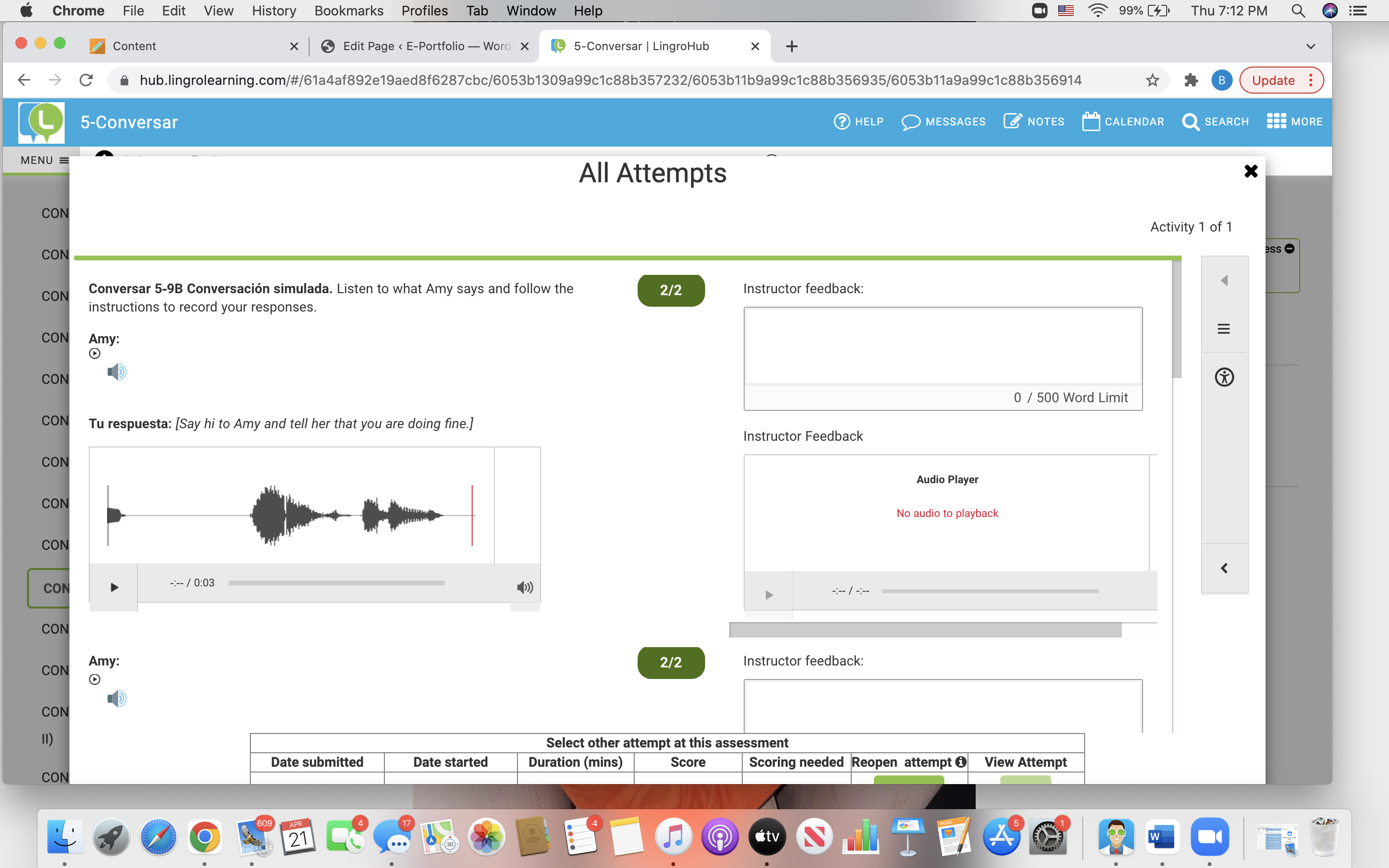Collapse the side panel with chevron
The height and width of the screenshot is (868, 1389).
coord(1224,568)
